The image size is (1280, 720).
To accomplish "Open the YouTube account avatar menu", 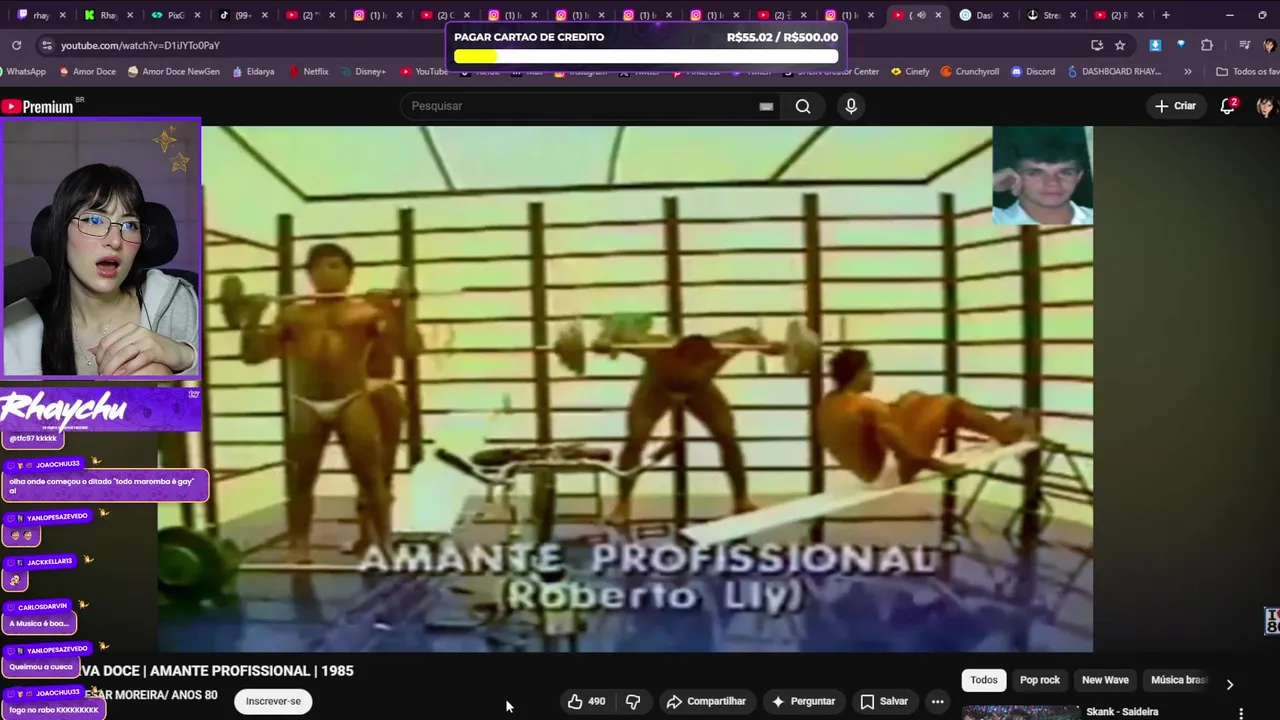I will [1266, 106].
